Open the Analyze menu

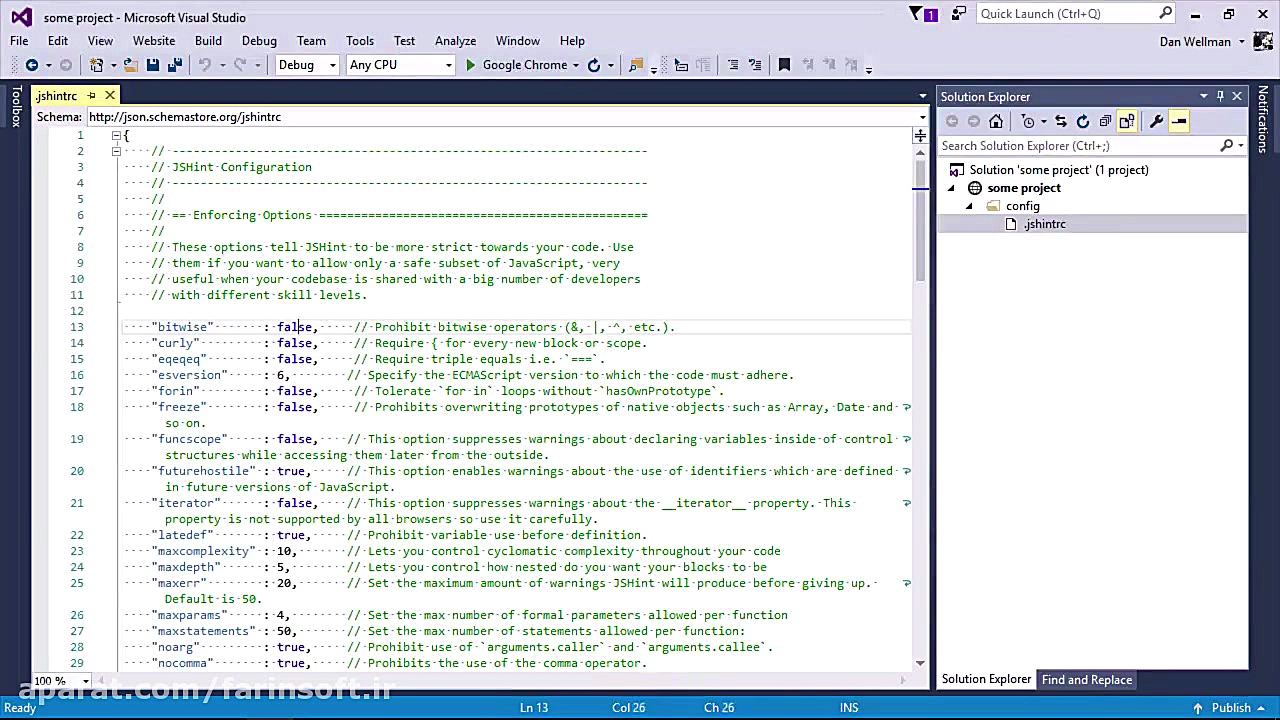(x=455, y=41)
